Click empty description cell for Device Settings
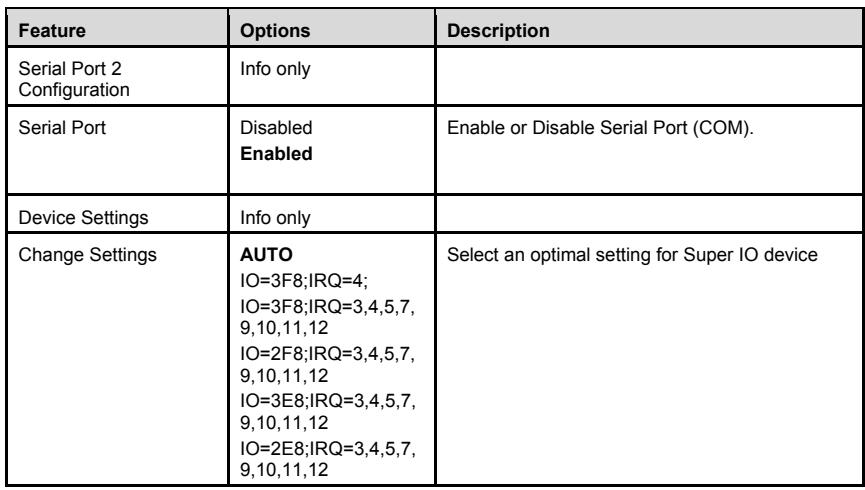This screenshot has width=865, height=490. point(649,214)
